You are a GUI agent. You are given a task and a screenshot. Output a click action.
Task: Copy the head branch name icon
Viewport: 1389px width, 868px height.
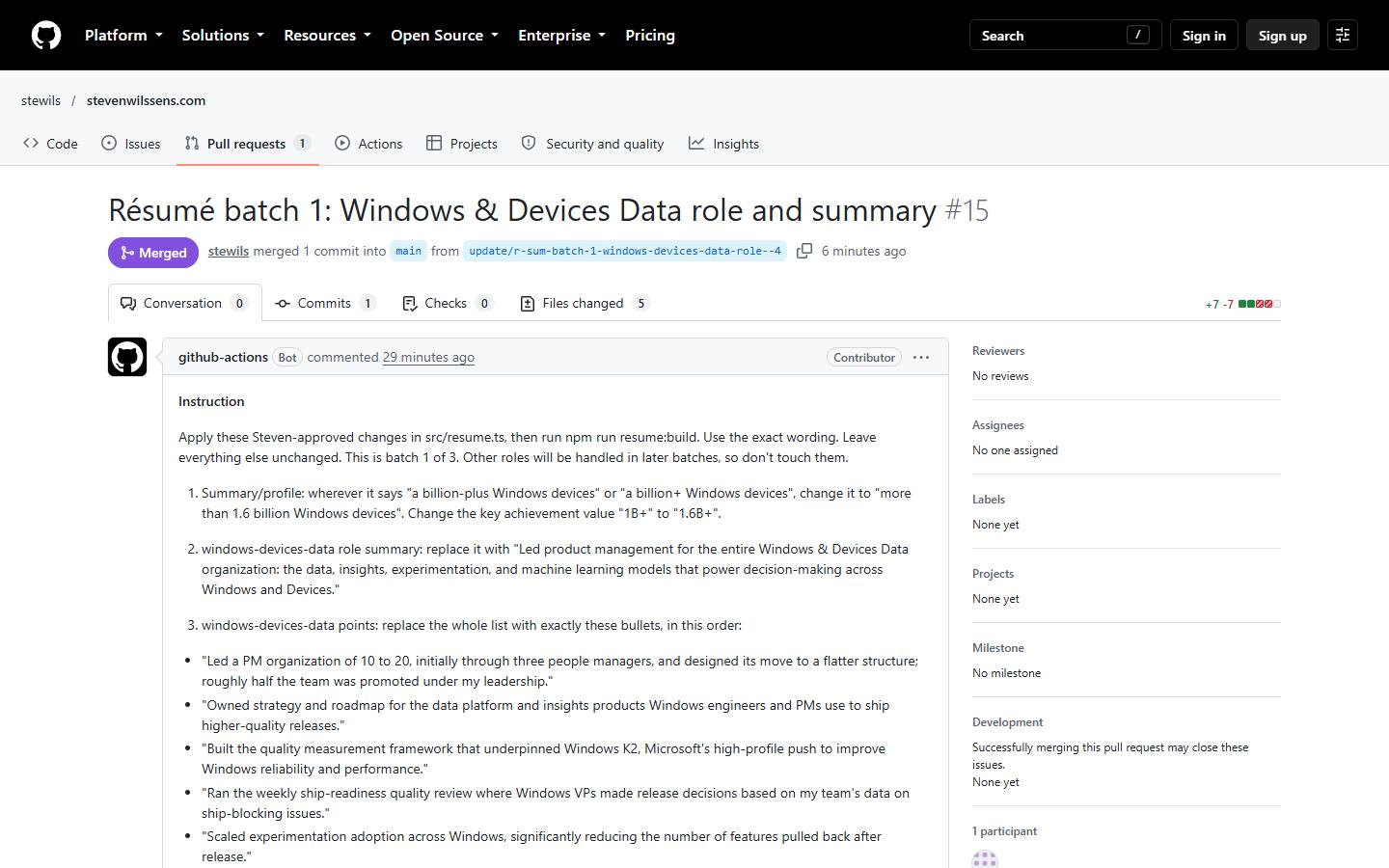[x=804, y=251]
